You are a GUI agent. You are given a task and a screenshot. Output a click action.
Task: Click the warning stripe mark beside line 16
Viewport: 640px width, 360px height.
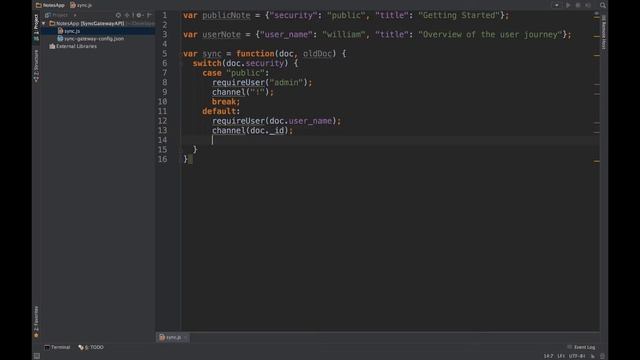(596, 162)
